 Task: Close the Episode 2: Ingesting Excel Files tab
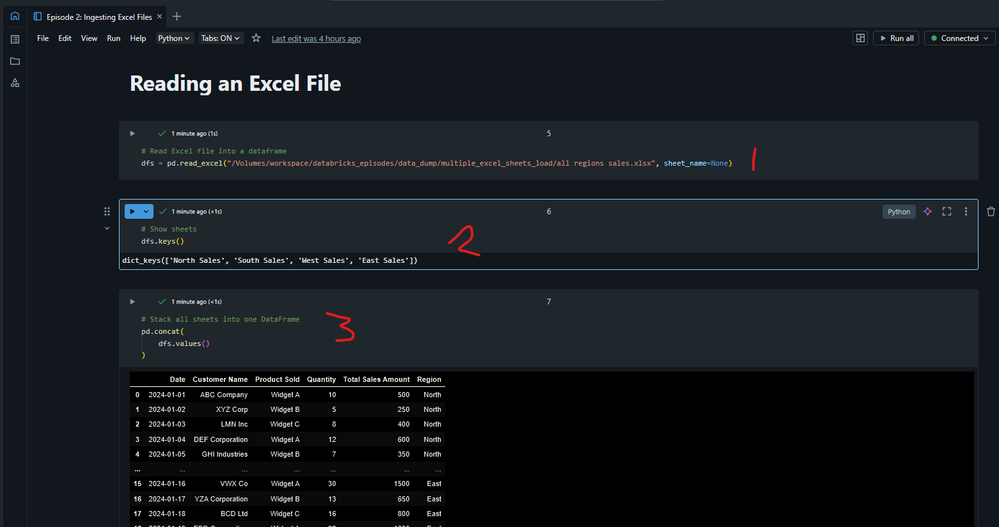click(x=159, y=16)
